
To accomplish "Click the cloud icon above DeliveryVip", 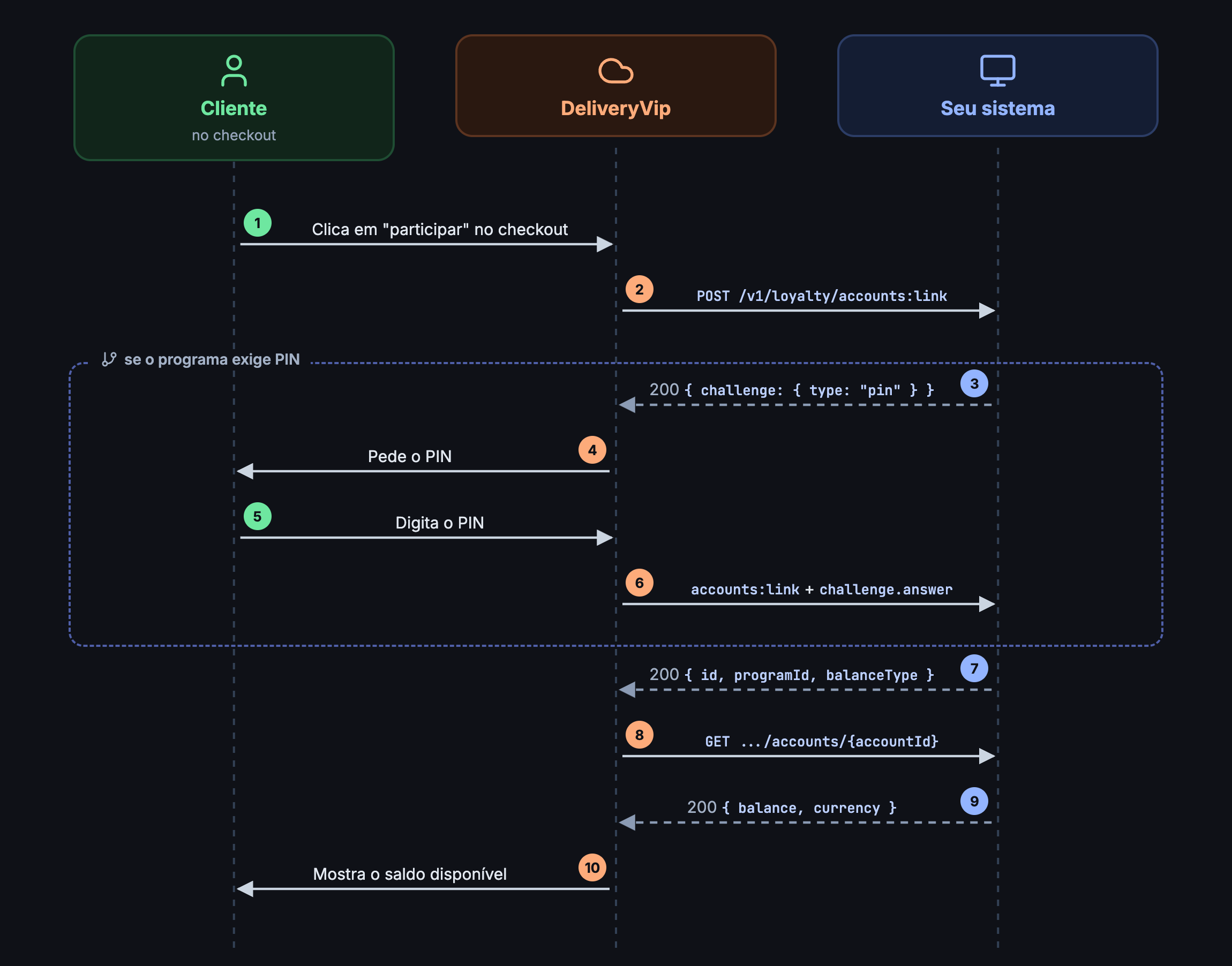I will [615, 71].
